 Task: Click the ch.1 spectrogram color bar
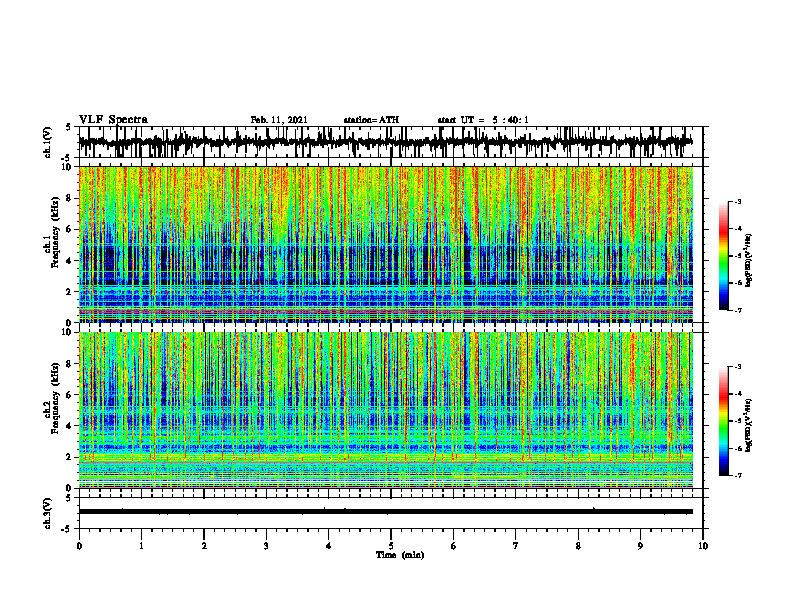coord(723,256)
